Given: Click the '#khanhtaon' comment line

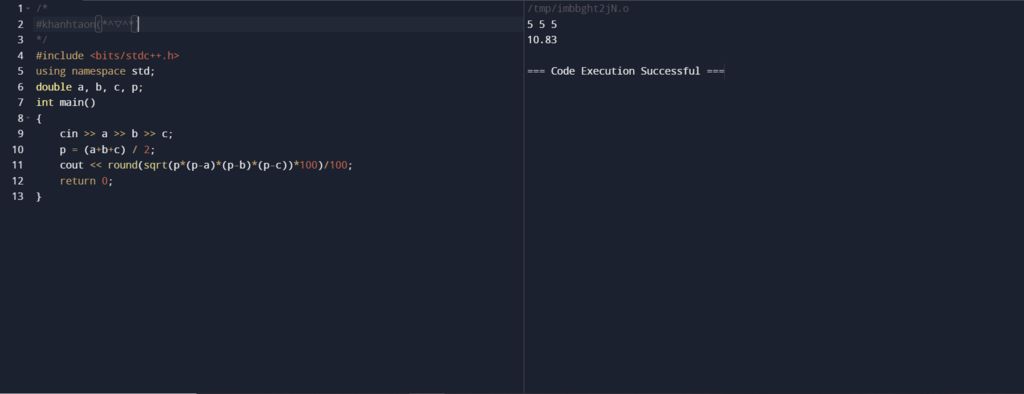Looking at the screenshot, I should pyautogui.click(x=88, y=24).
